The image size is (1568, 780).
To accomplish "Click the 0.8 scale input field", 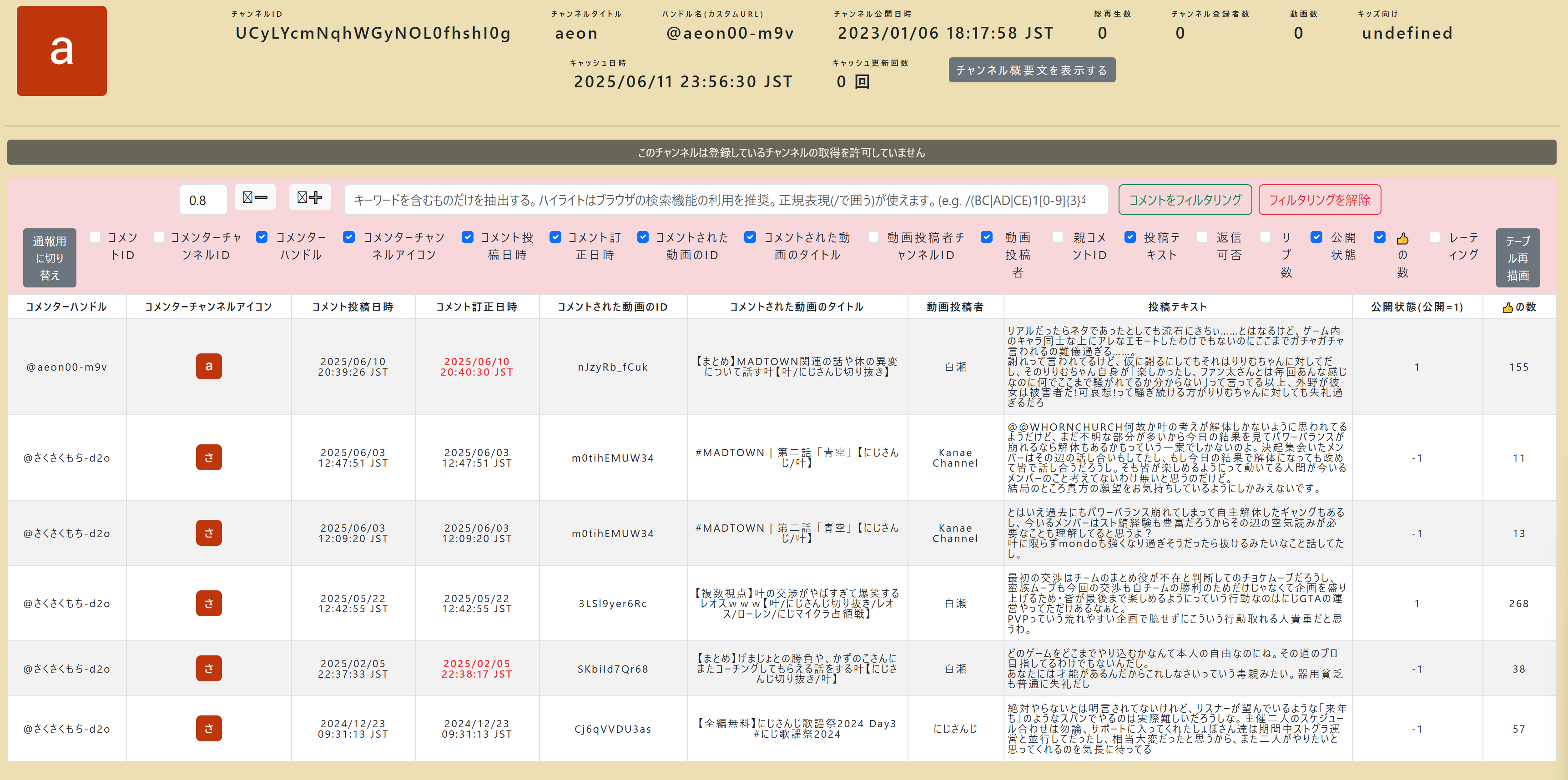I will [203, 200].
